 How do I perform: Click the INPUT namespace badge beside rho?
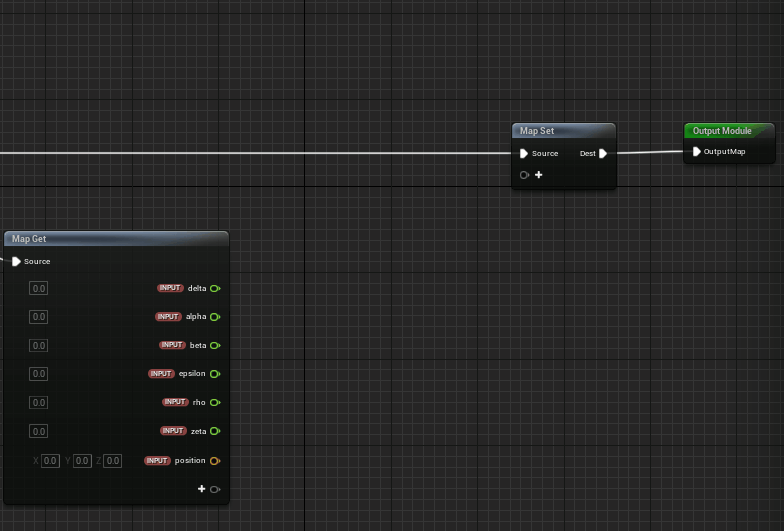pyautogui.click(x=176, y=402)
